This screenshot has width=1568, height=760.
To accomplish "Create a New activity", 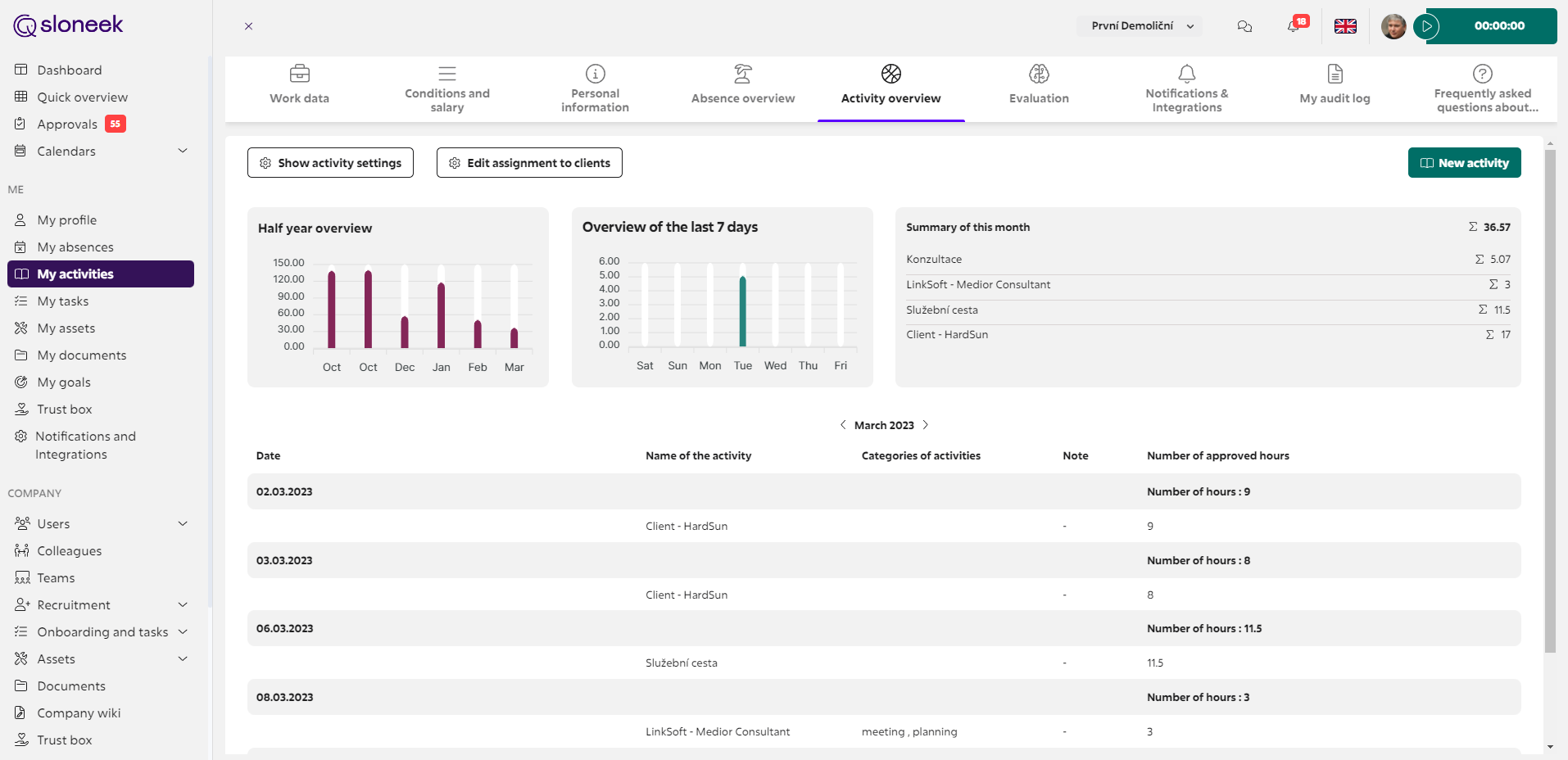I will pyautogui.click(x=1464, y=163).
